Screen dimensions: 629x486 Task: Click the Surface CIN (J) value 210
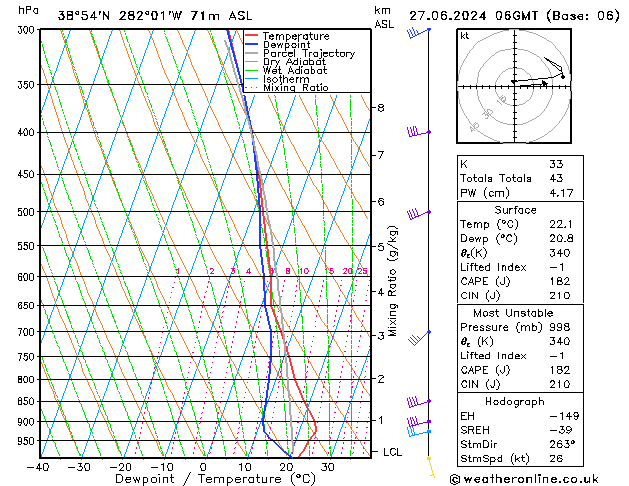[x=560, y=296]
